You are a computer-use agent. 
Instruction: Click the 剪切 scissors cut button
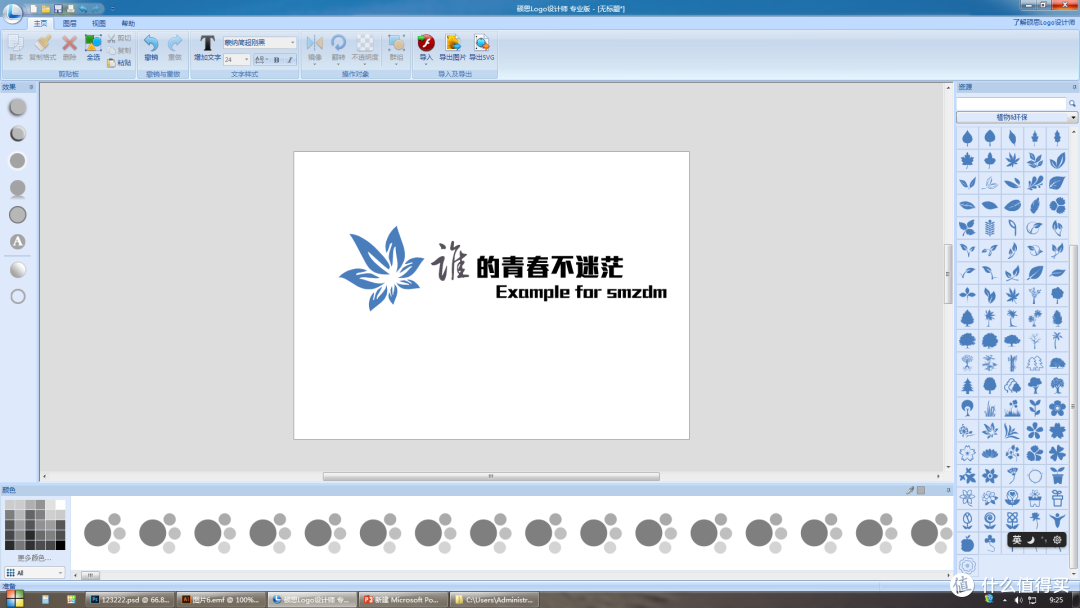click(119, 39)
